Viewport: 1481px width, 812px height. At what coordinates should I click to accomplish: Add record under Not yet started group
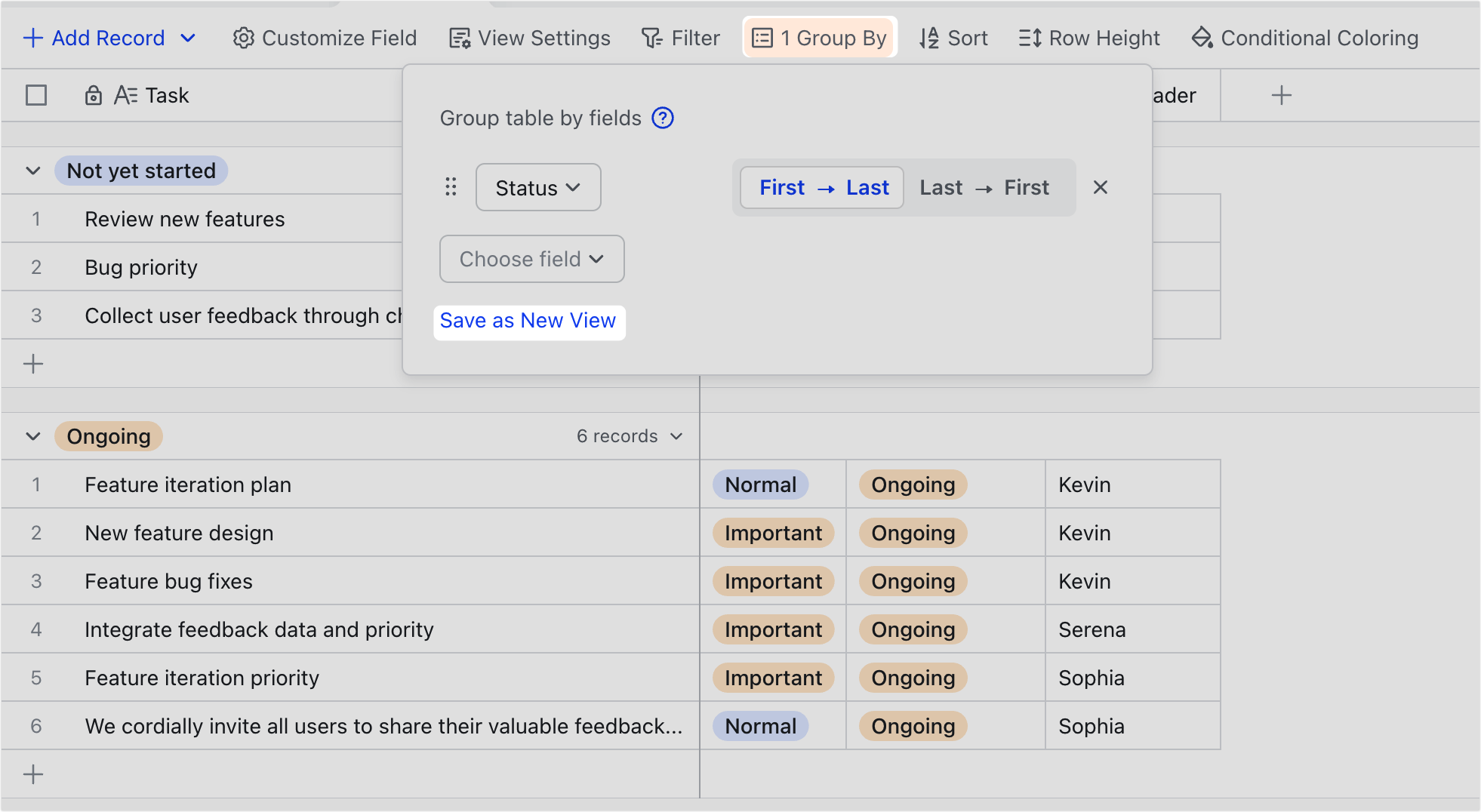point(33,364)
